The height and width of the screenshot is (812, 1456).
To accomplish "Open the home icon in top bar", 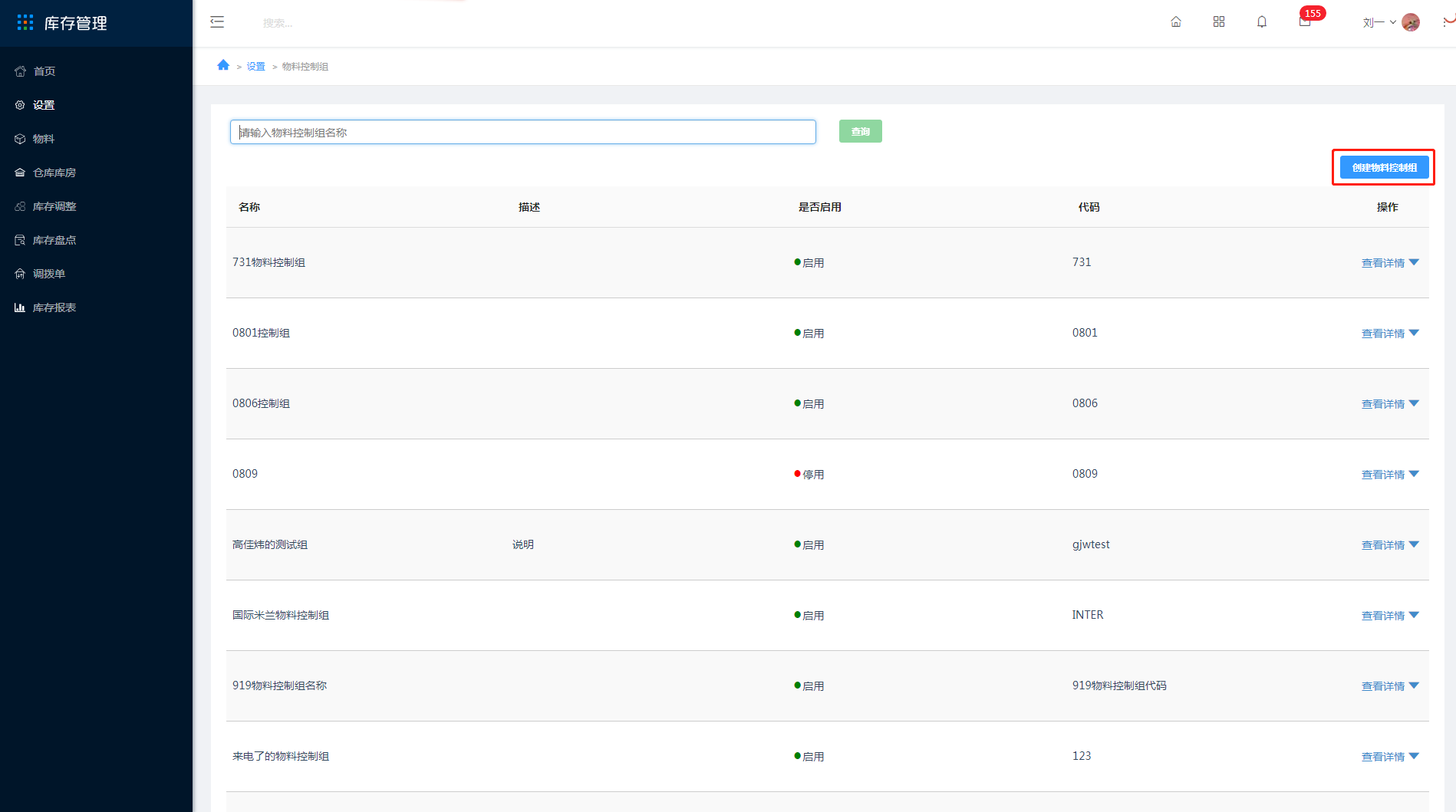I will click(x=1176, y=22).
